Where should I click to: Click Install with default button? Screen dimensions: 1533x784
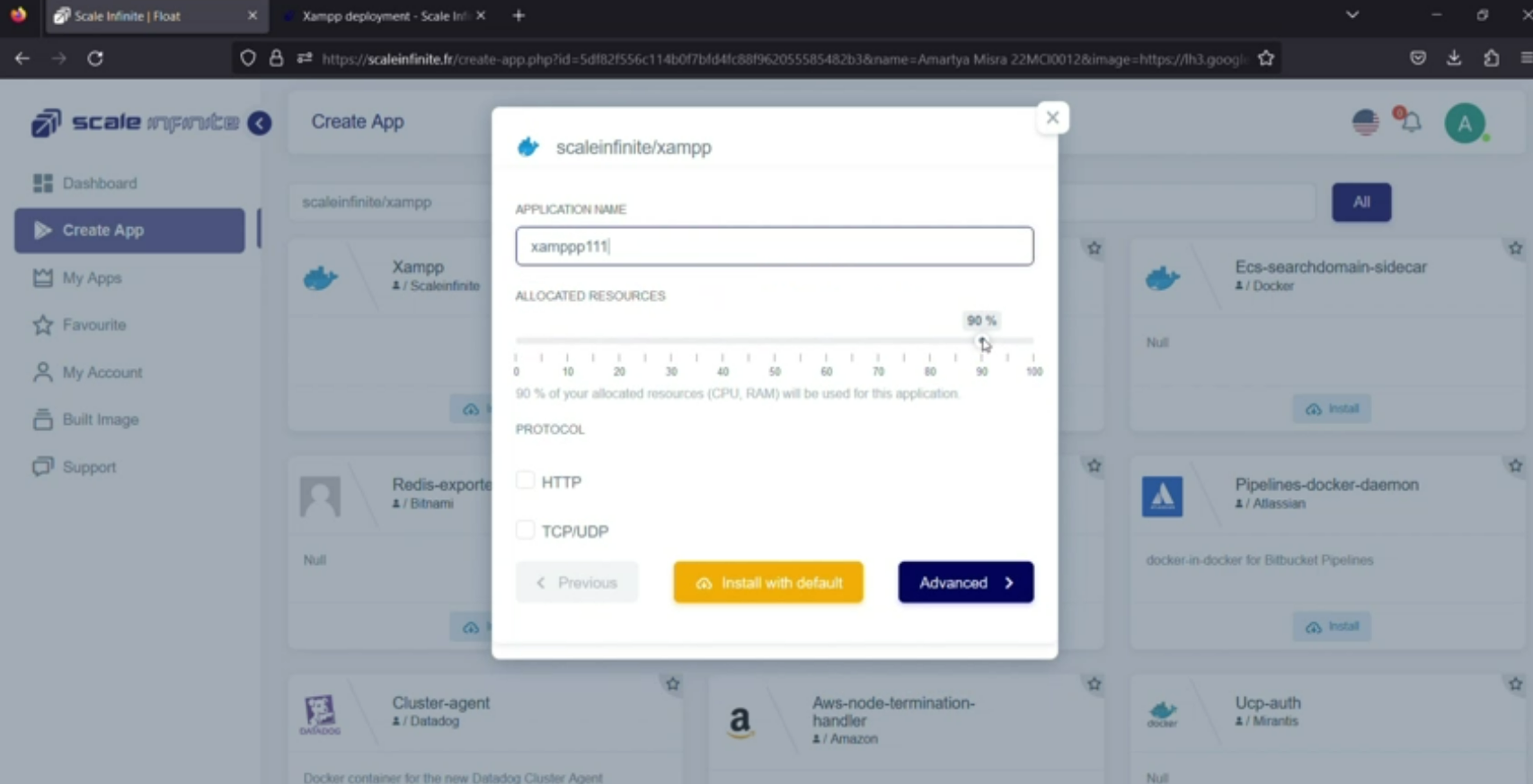(x=768, y=583)
